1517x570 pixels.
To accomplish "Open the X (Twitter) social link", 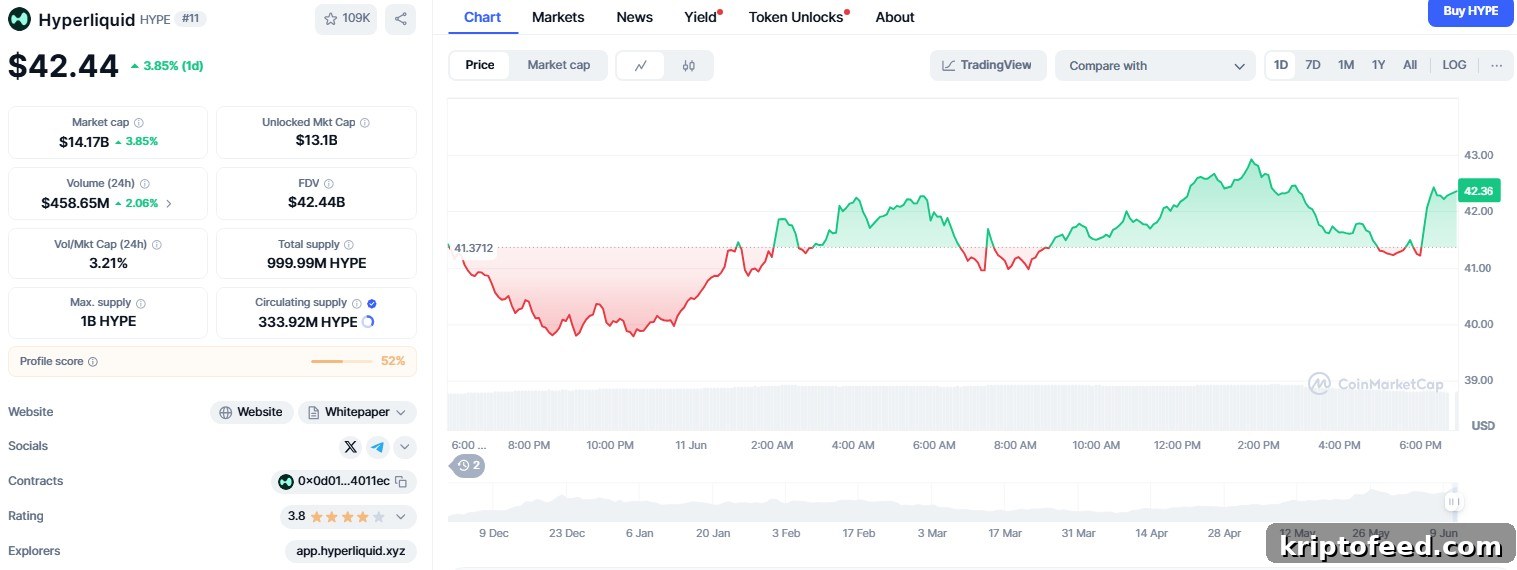I will pyautogui.click(x=350, y=447).
